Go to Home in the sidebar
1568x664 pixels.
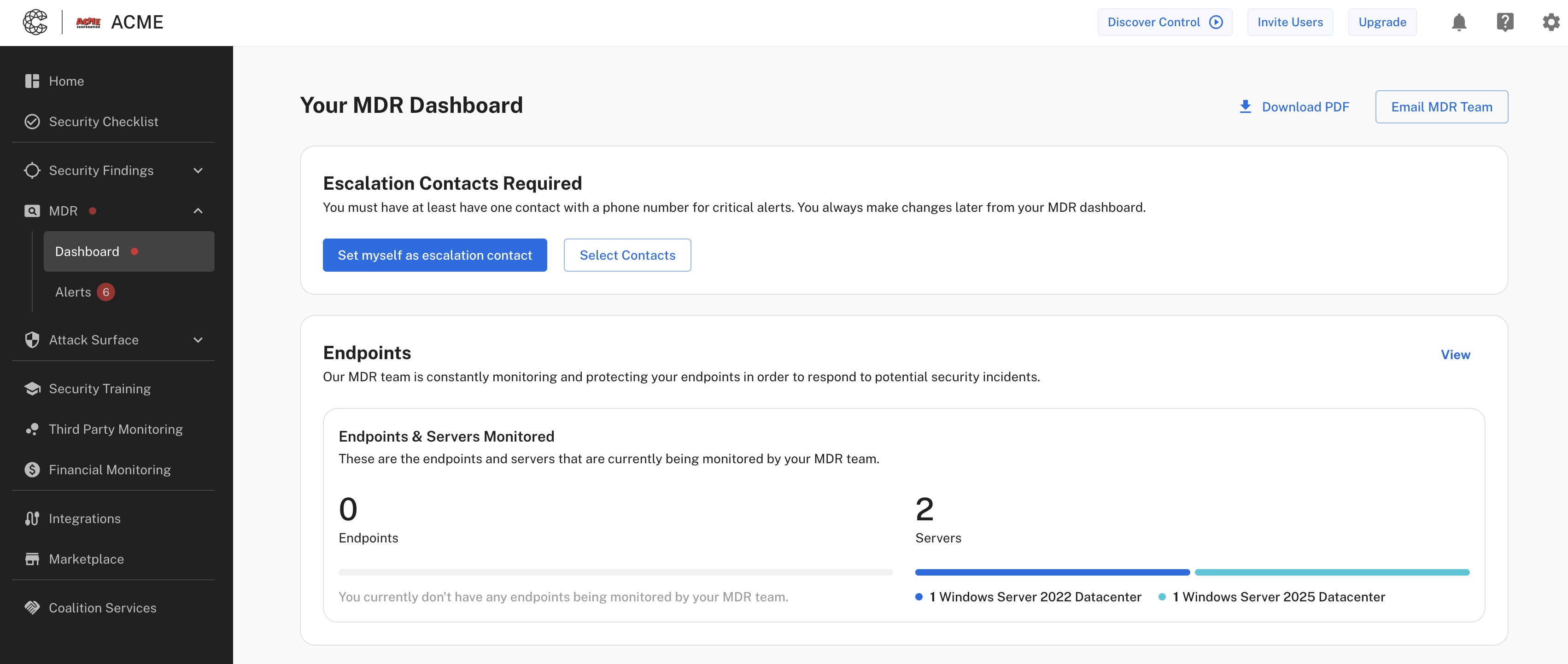pos(113,81)
